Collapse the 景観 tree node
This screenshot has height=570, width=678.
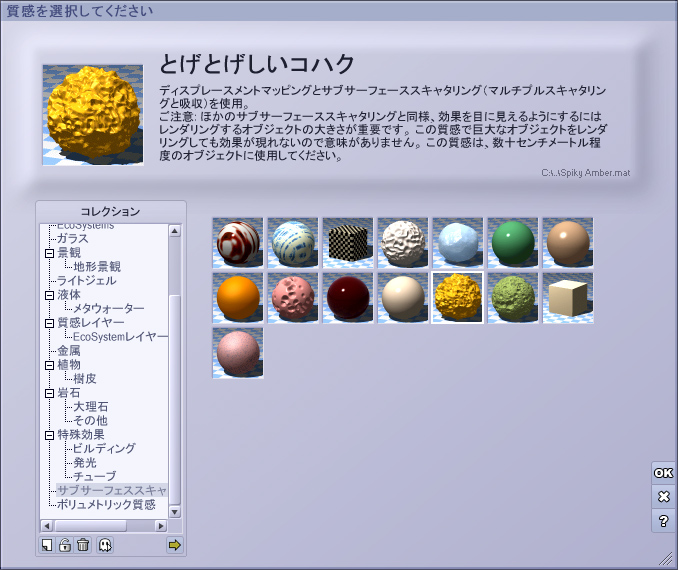pos(49,253)
